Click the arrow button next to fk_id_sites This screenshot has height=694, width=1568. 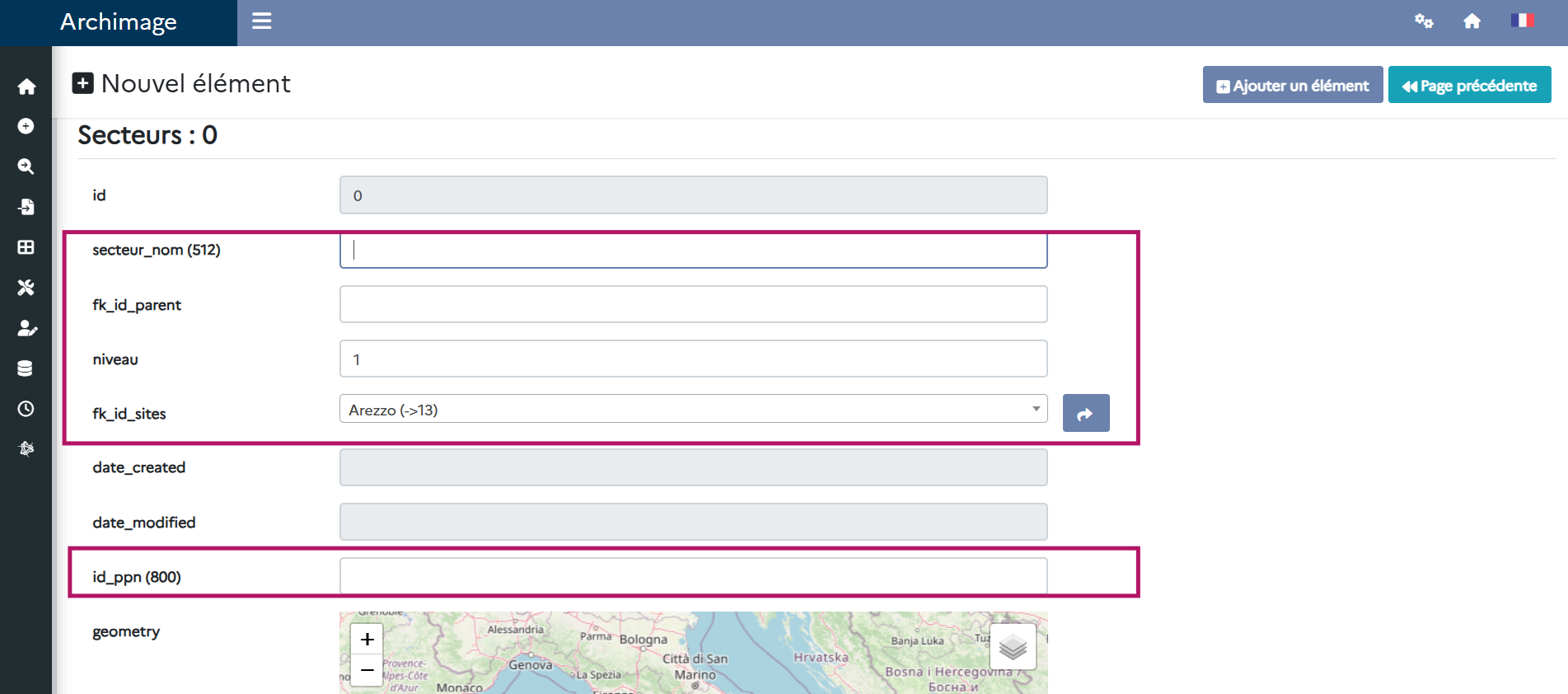pos(1085,414)
